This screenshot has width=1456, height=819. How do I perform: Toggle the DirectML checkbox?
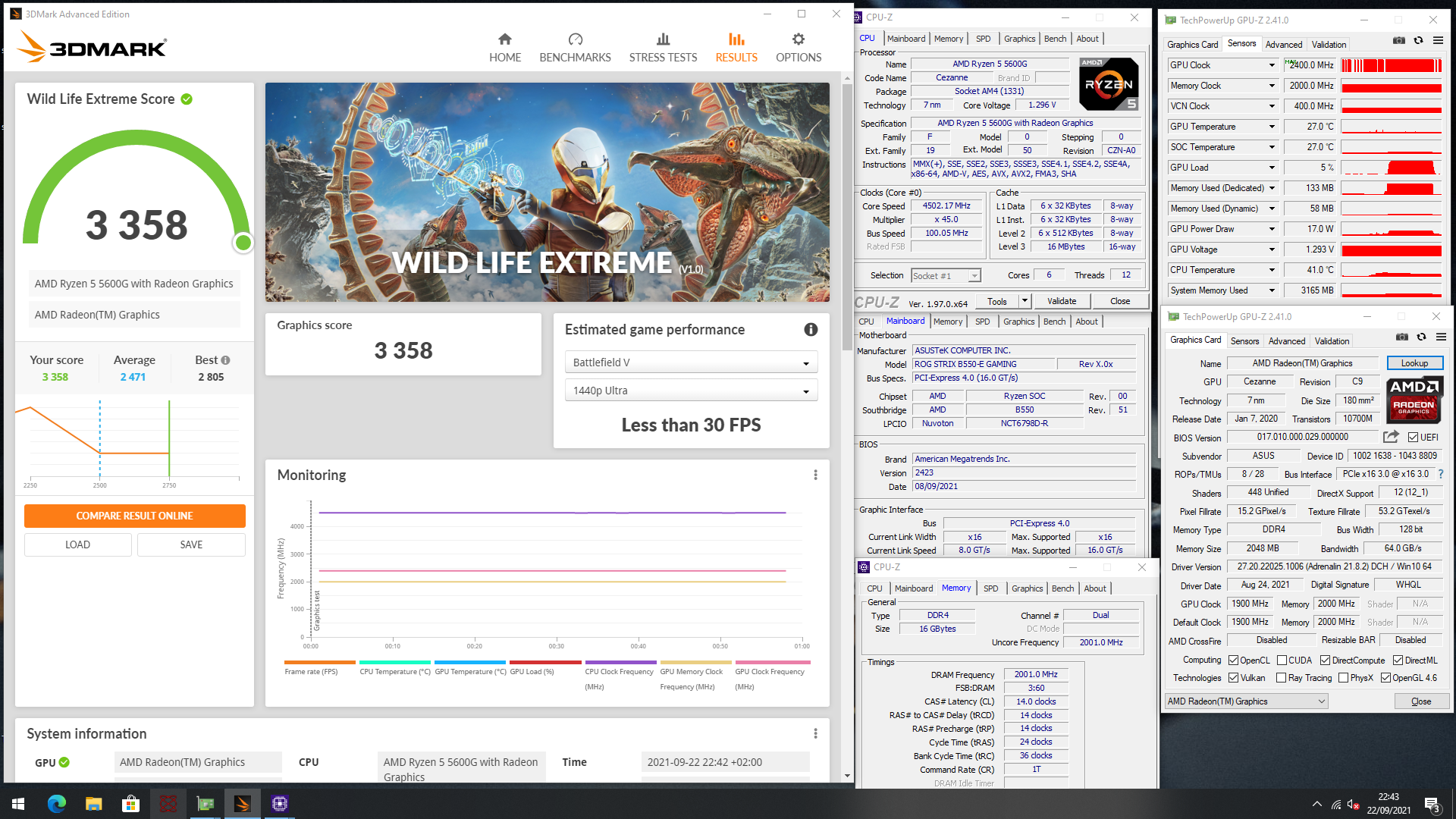point(1398,661)
